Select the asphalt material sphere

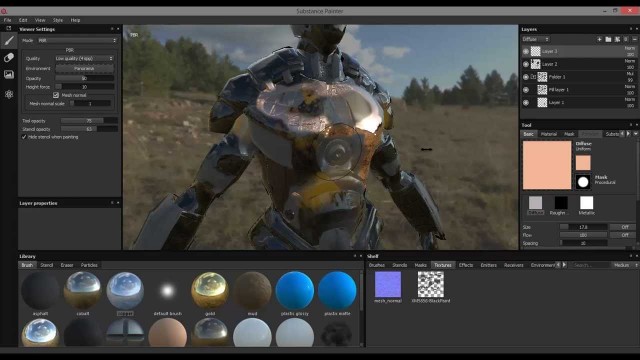(x=40, y=291)
